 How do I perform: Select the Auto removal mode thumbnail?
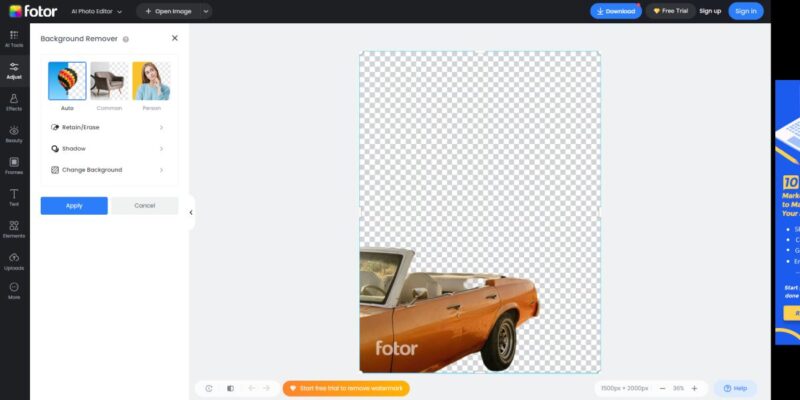point(67,81)
